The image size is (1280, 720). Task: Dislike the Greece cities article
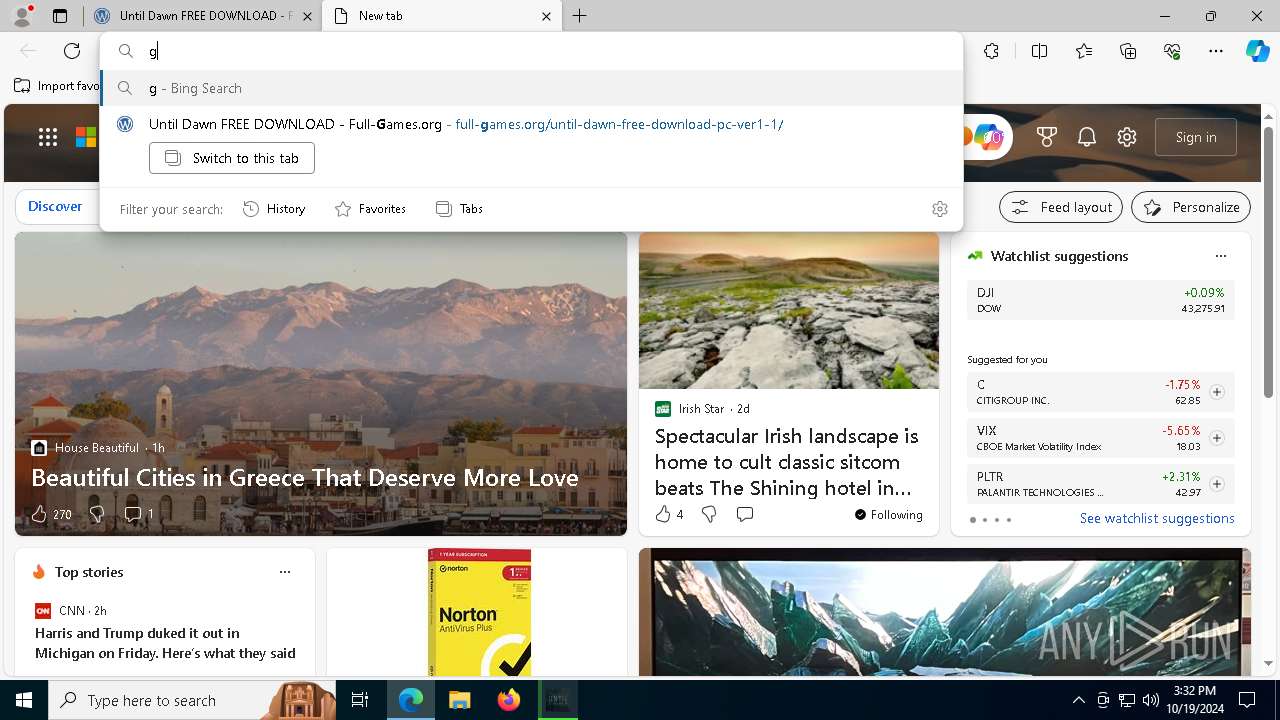97,514
